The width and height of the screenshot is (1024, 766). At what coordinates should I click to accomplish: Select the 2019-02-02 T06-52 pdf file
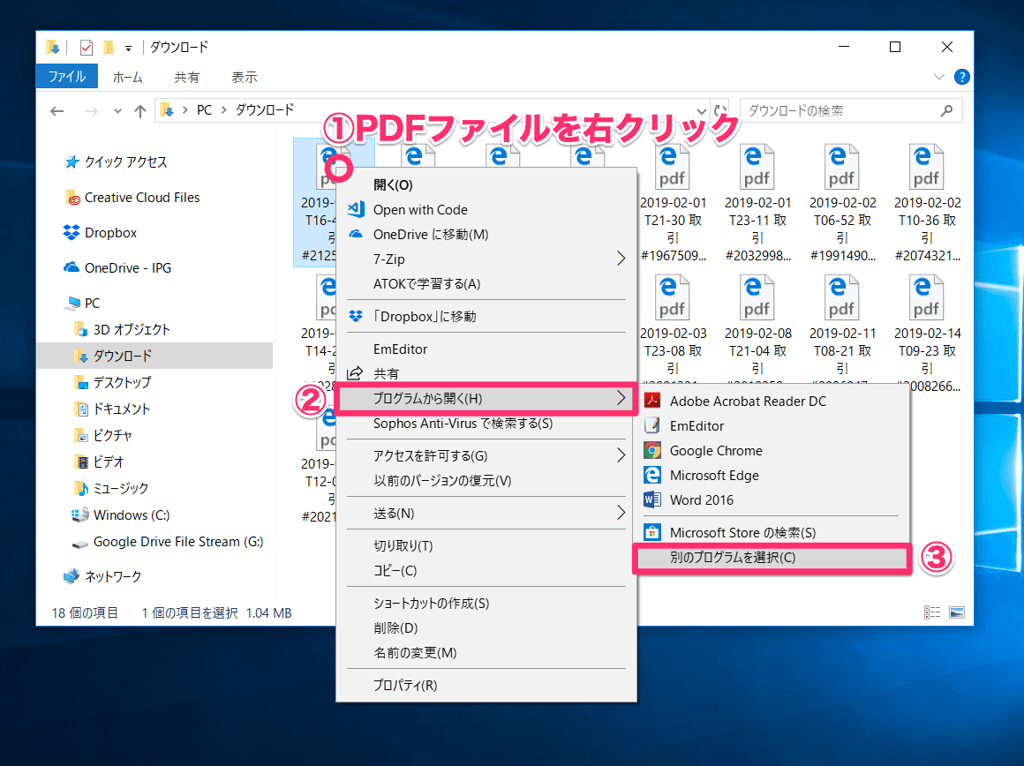842,202
